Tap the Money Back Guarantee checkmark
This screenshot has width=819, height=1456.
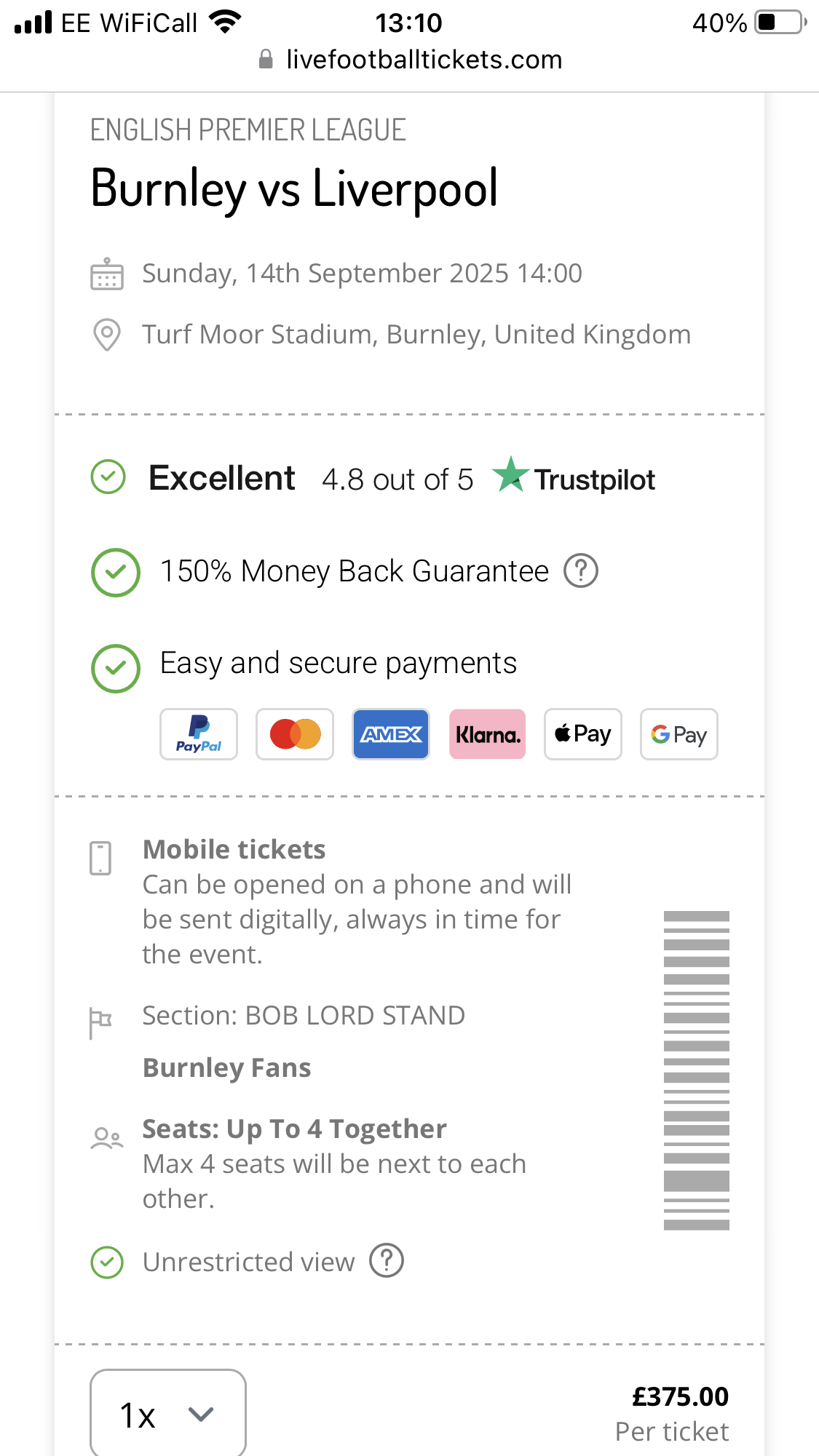tap(116, 573)
